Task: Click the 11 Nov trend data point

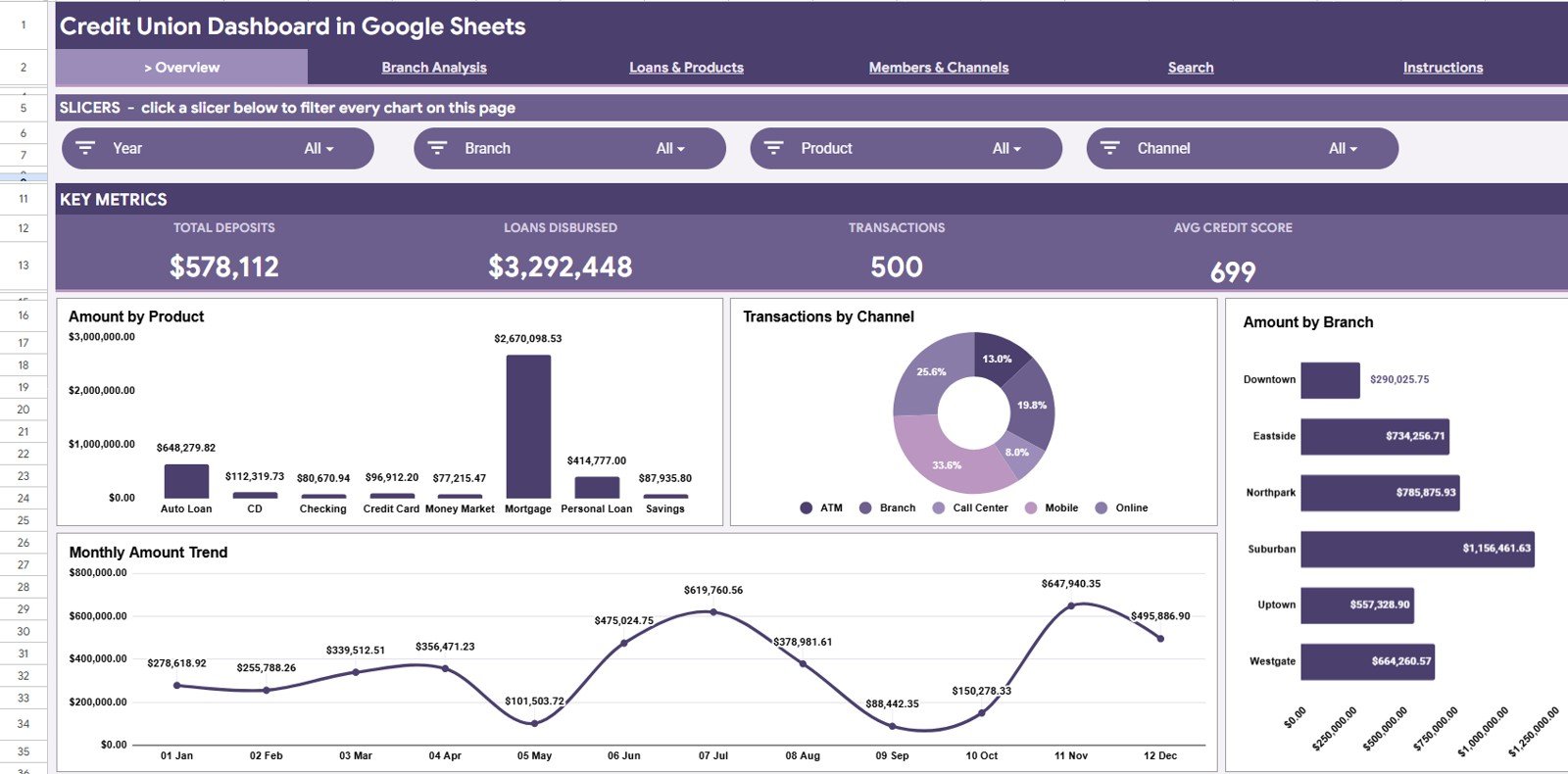Action: coord(1071,605)
